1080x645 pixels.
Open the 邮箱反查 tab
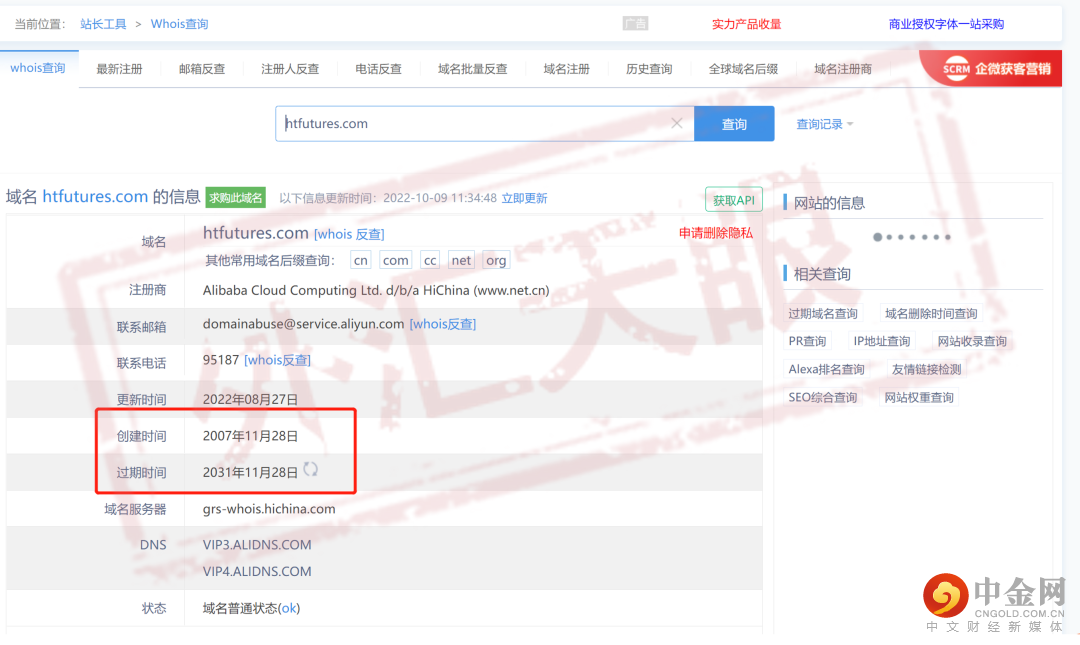(202, 69)
